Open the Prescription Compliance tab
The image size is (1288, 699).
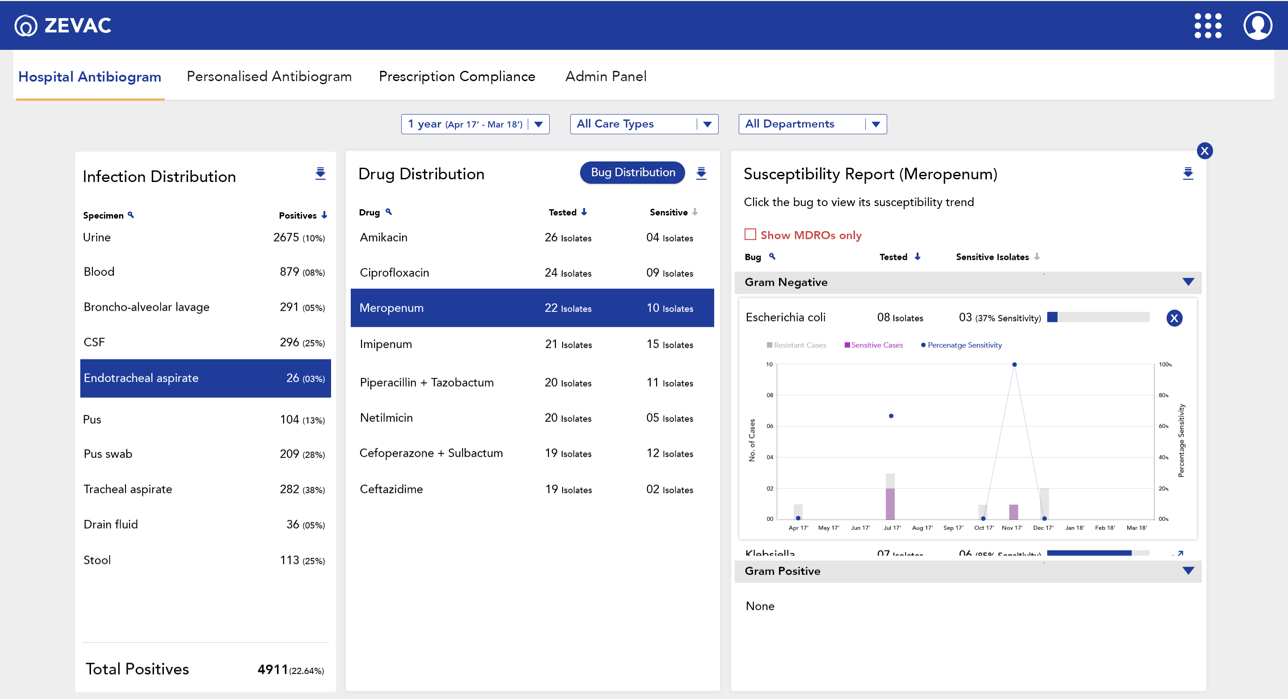(457, 77)
